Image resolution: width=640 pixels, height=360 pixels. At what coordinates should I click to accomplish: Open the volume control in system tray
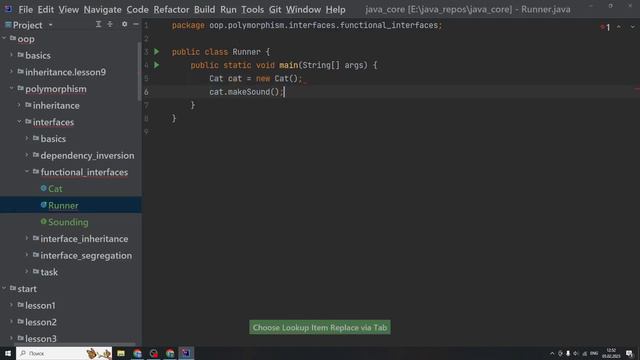(x=576, y=353)
